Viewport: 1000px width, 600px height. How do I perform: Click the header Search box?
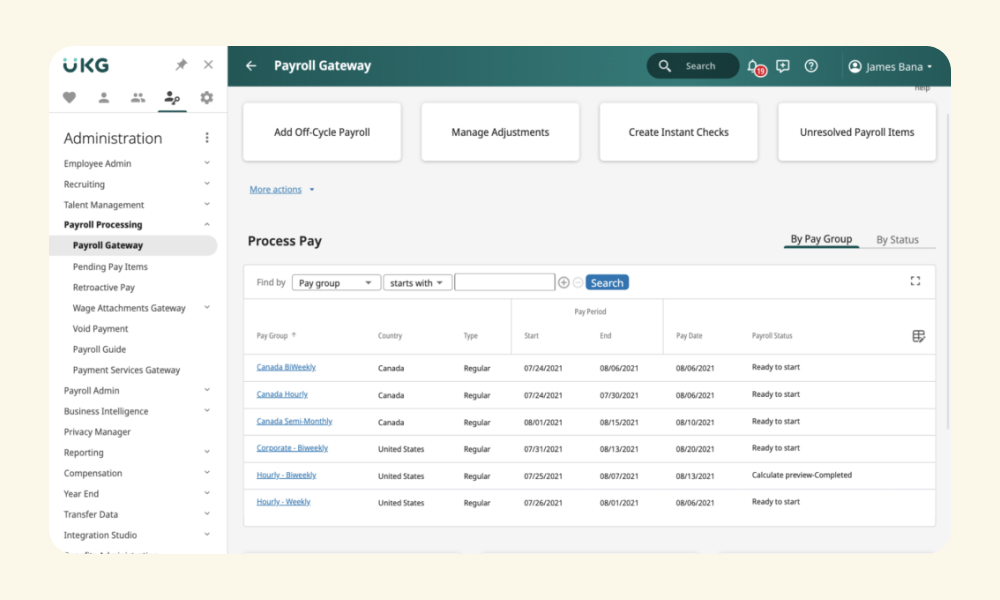click(x=693, y=66)
